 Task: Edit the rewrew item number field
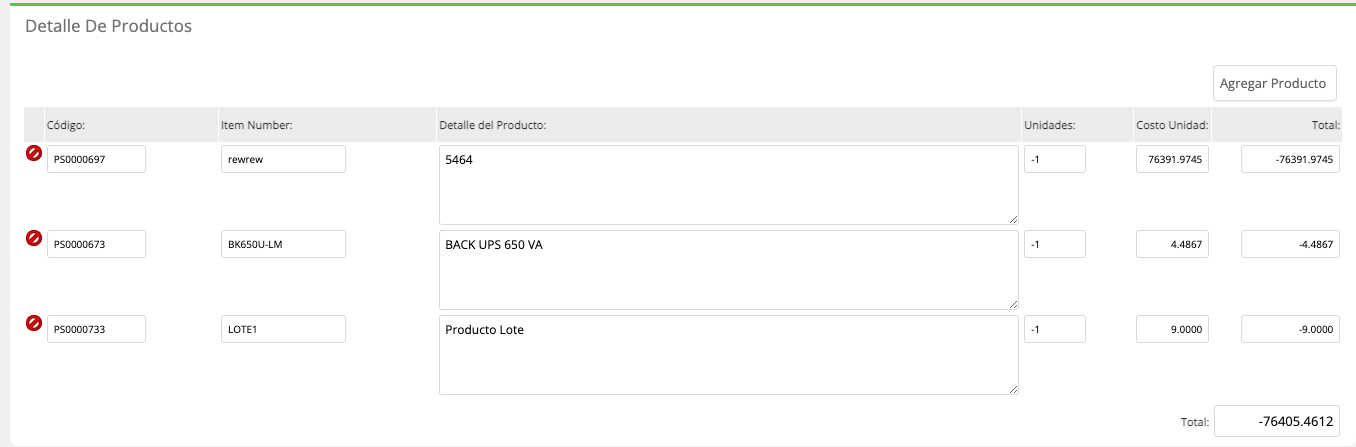pyautogui.click(x=283, y=159)
